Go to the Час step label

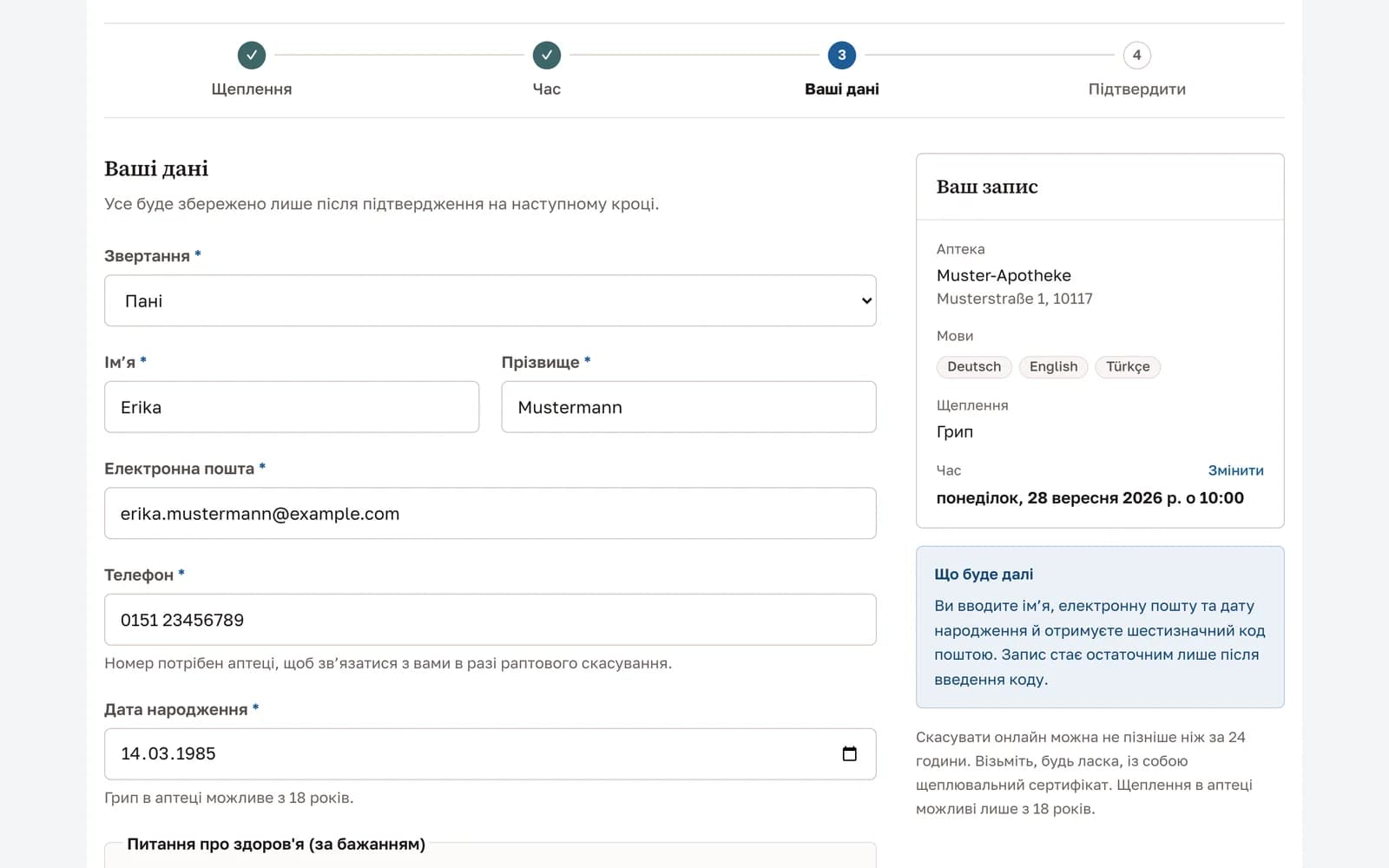pos(547,89)
